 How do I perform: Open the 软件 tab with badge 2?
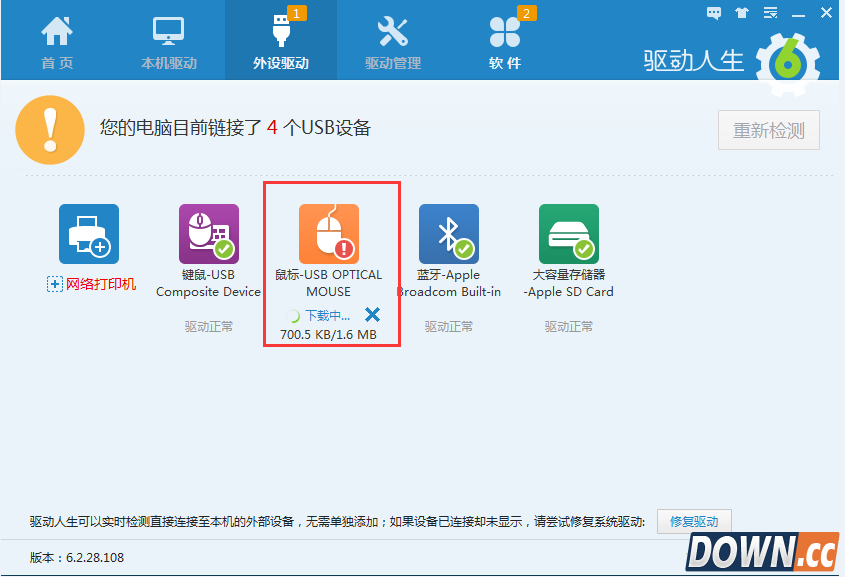point(505,40)
